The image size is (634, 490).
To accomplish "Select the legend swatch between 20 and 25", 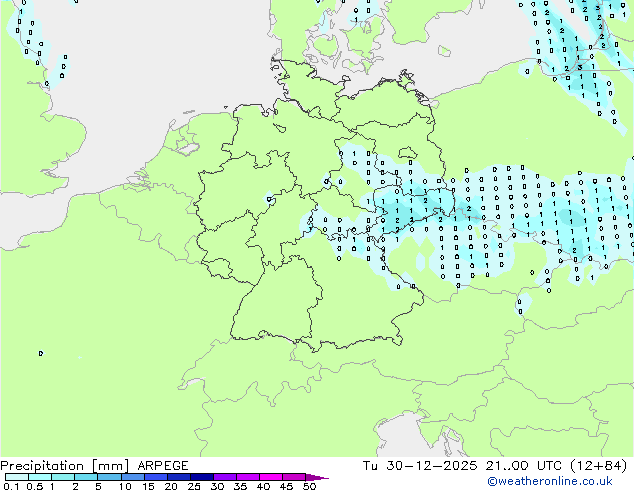I will point(179,477).
